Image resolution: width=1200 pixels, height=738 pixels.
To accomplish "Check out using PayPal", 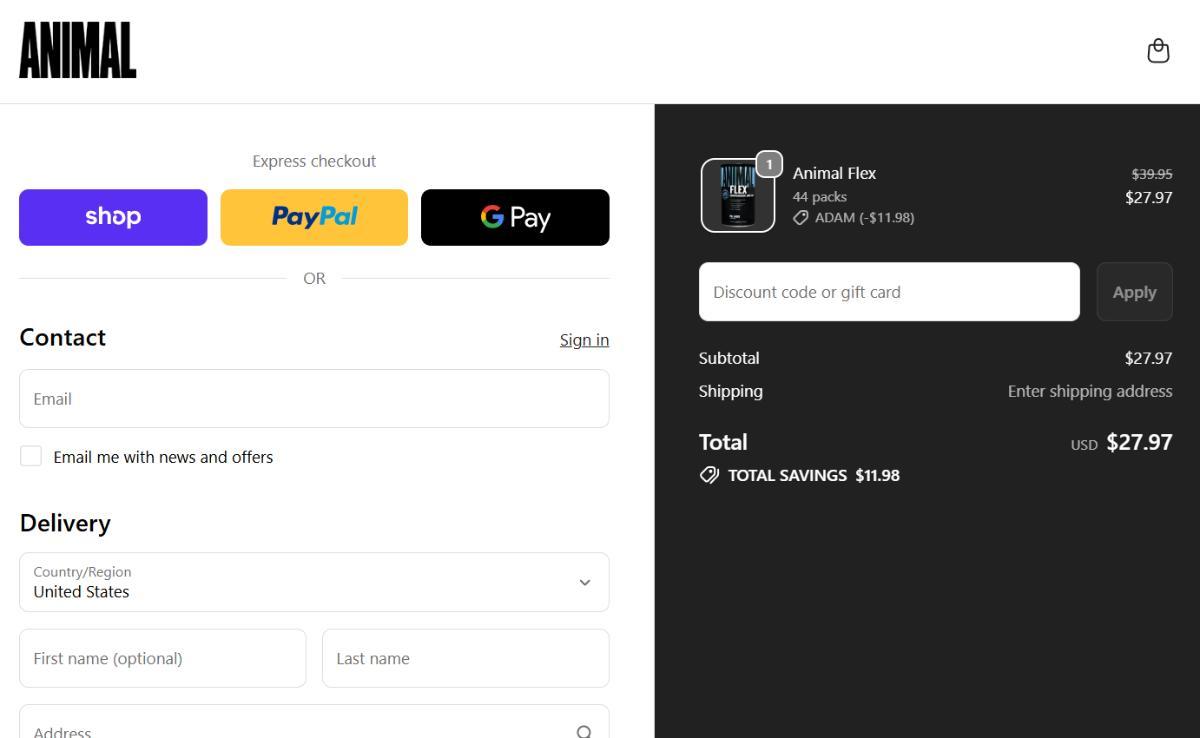I will [x=314, y=217].
